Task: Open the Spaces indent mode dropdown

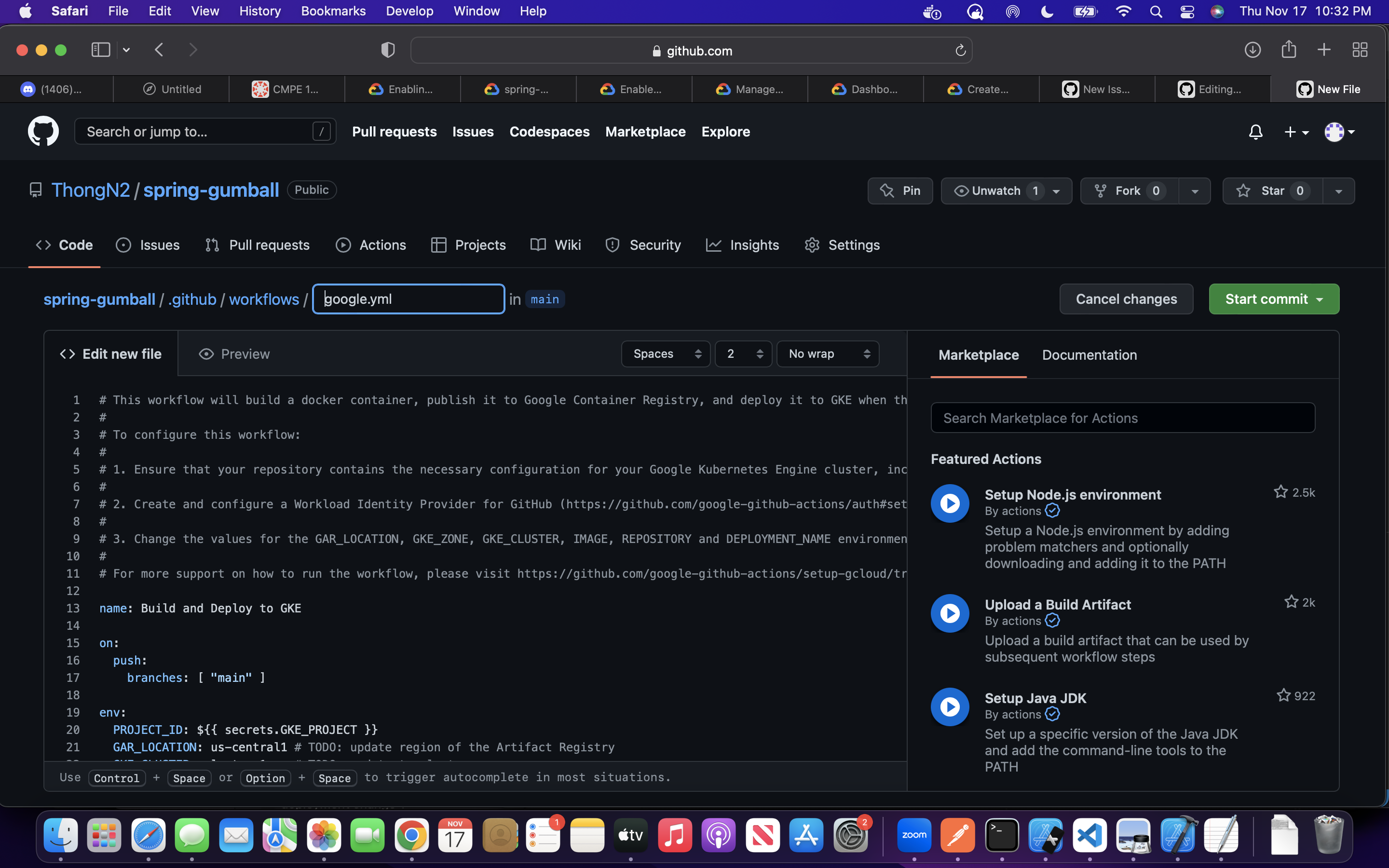Action: click(666, 353)
